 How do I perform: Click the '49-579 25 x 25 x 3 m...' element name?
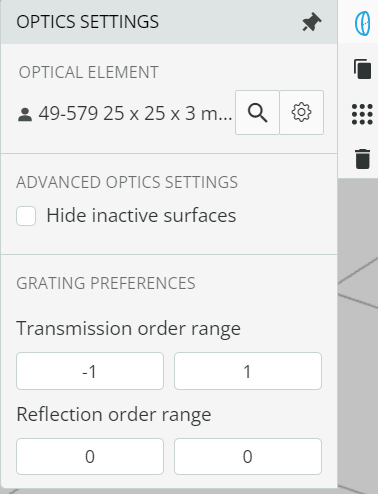(x=135, y=113)
